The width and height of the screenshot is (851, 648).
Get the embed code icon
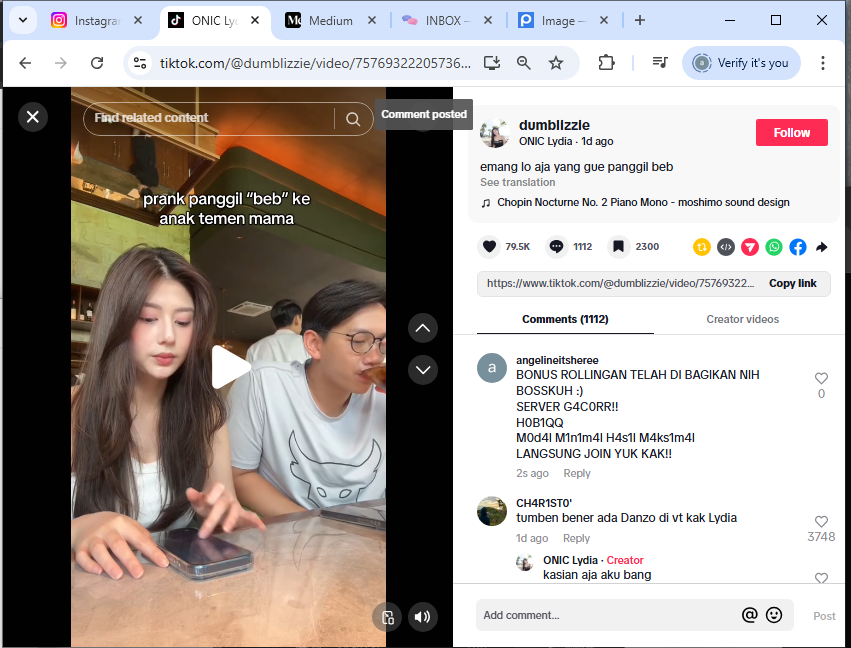(726, 247)
